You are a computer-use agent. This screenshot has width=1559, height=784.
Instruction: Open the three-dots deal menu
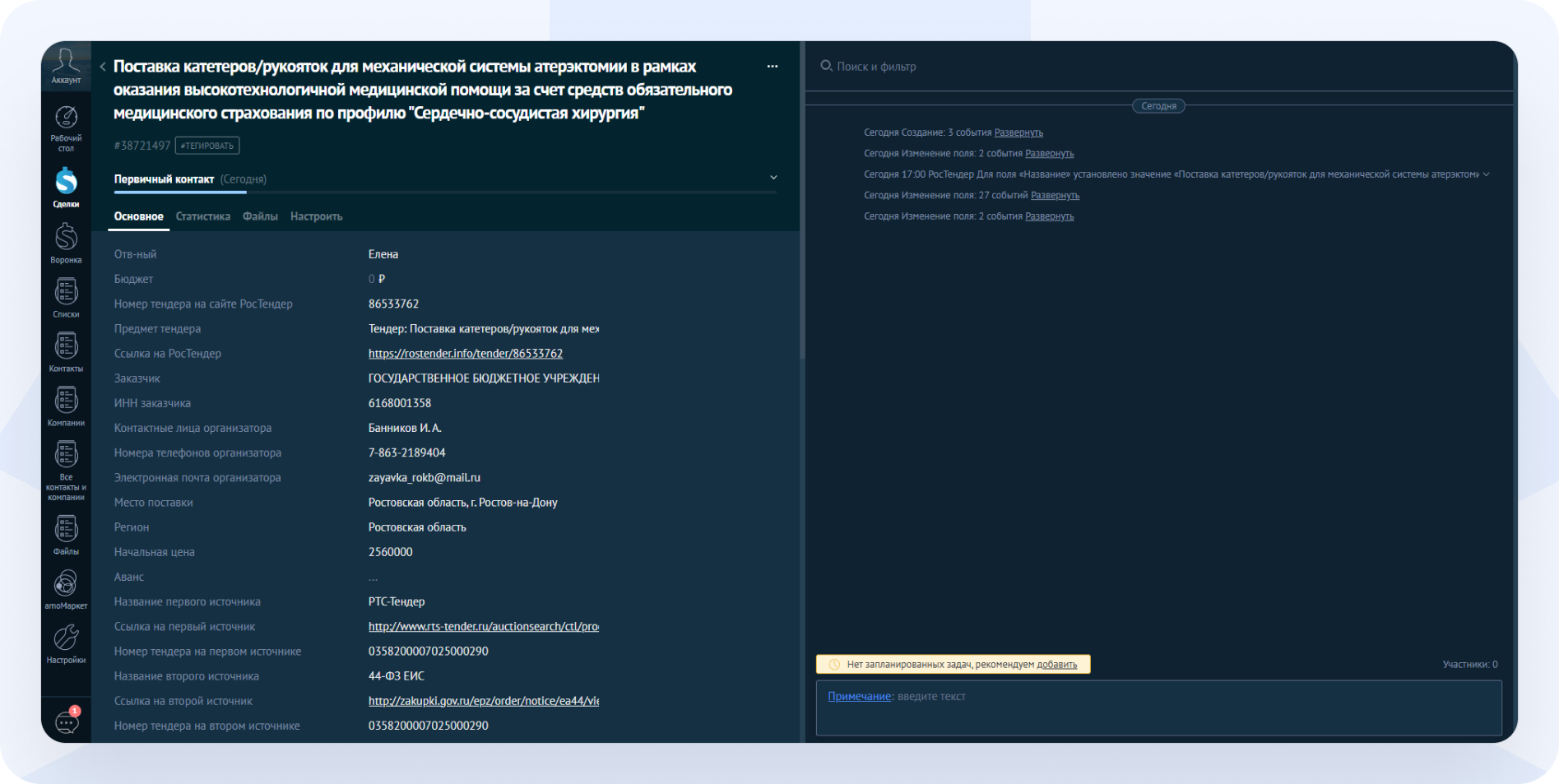click(x=772, y=67)
